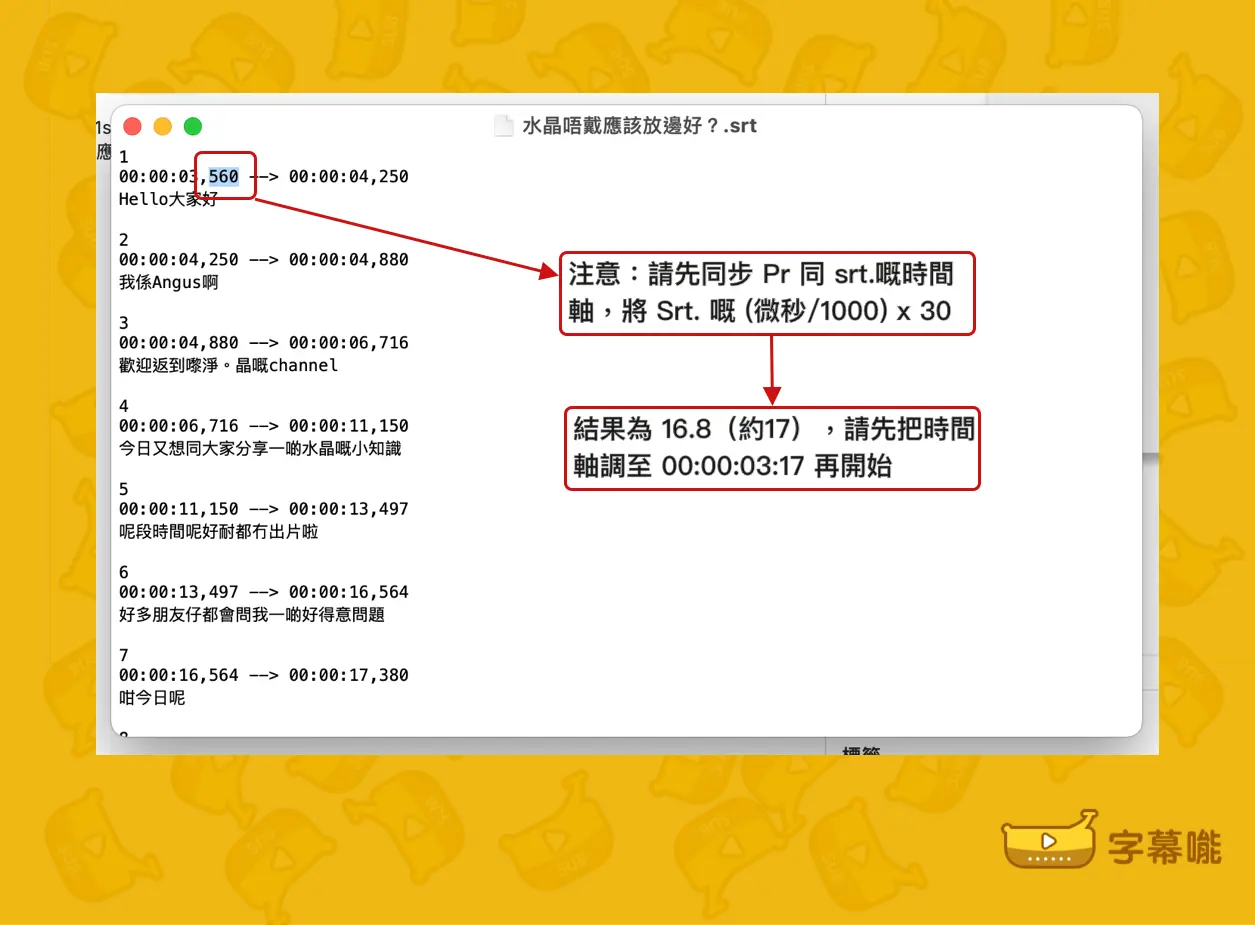1255x925 pixels.
Task: Click the green full-screen window button
Action: click(193, 126)
